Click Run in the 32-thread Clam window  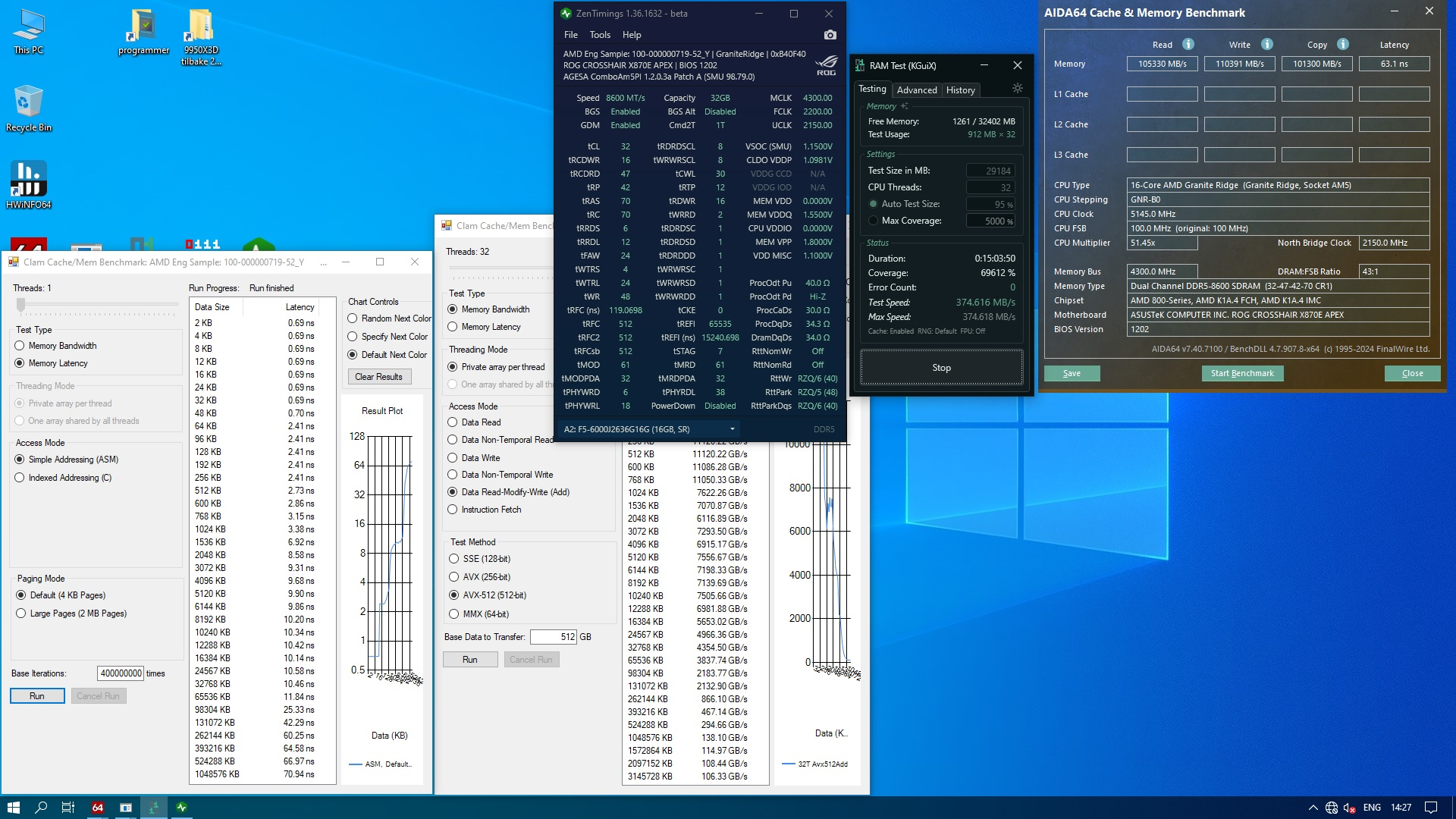470,660
